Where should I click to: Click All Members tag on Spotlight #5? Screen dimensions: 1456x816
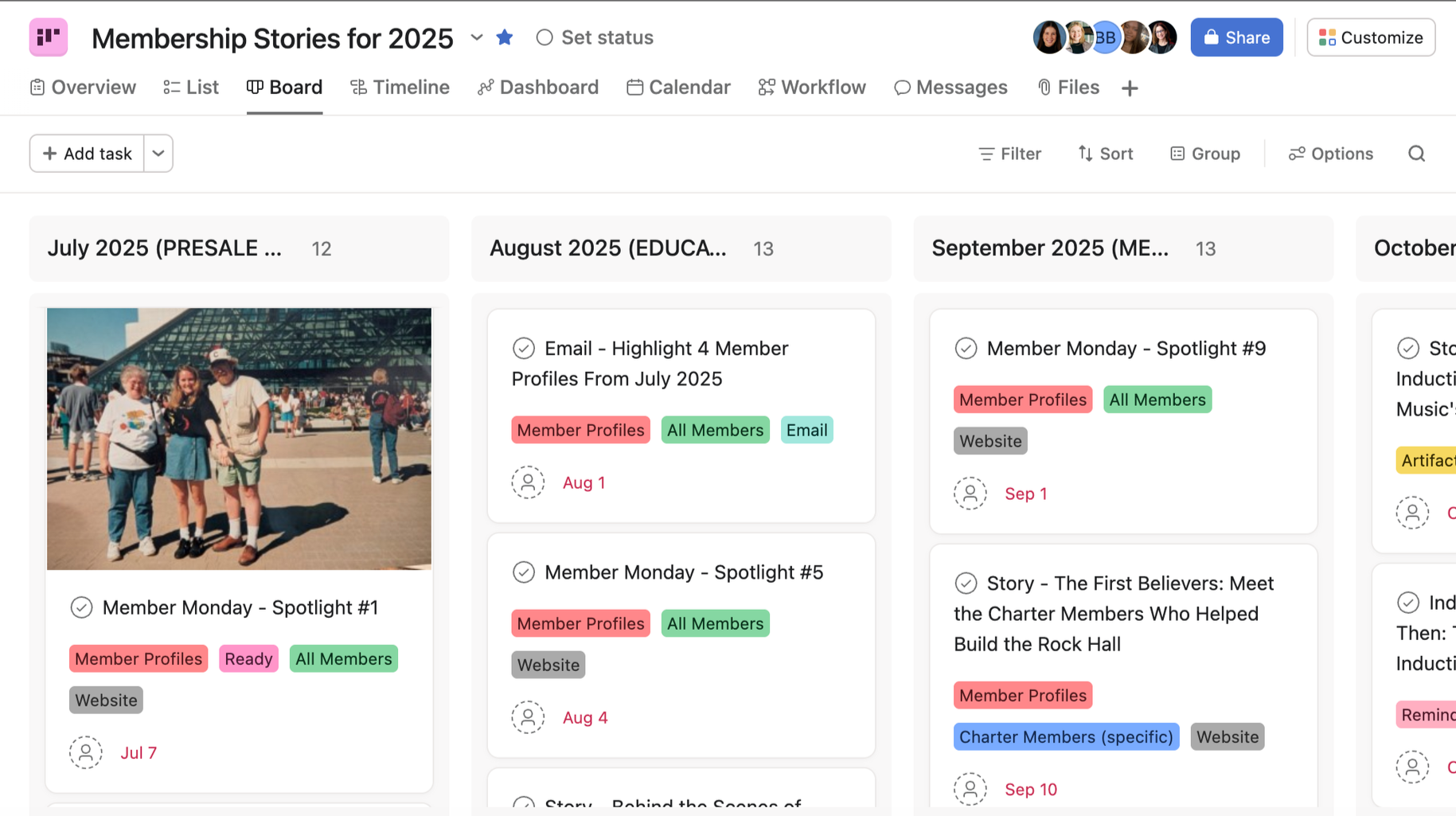point(716,623)
